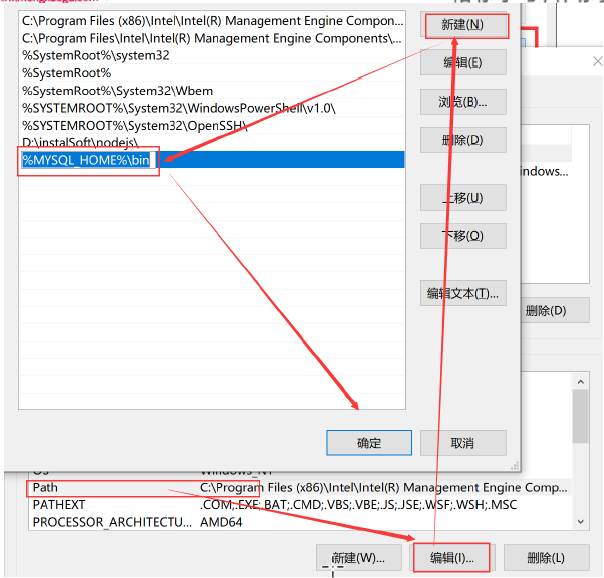Viewport: 604px width, 578px height.
Task: Click the system variables scrollbar down arrow
Action: coord(581,522)
